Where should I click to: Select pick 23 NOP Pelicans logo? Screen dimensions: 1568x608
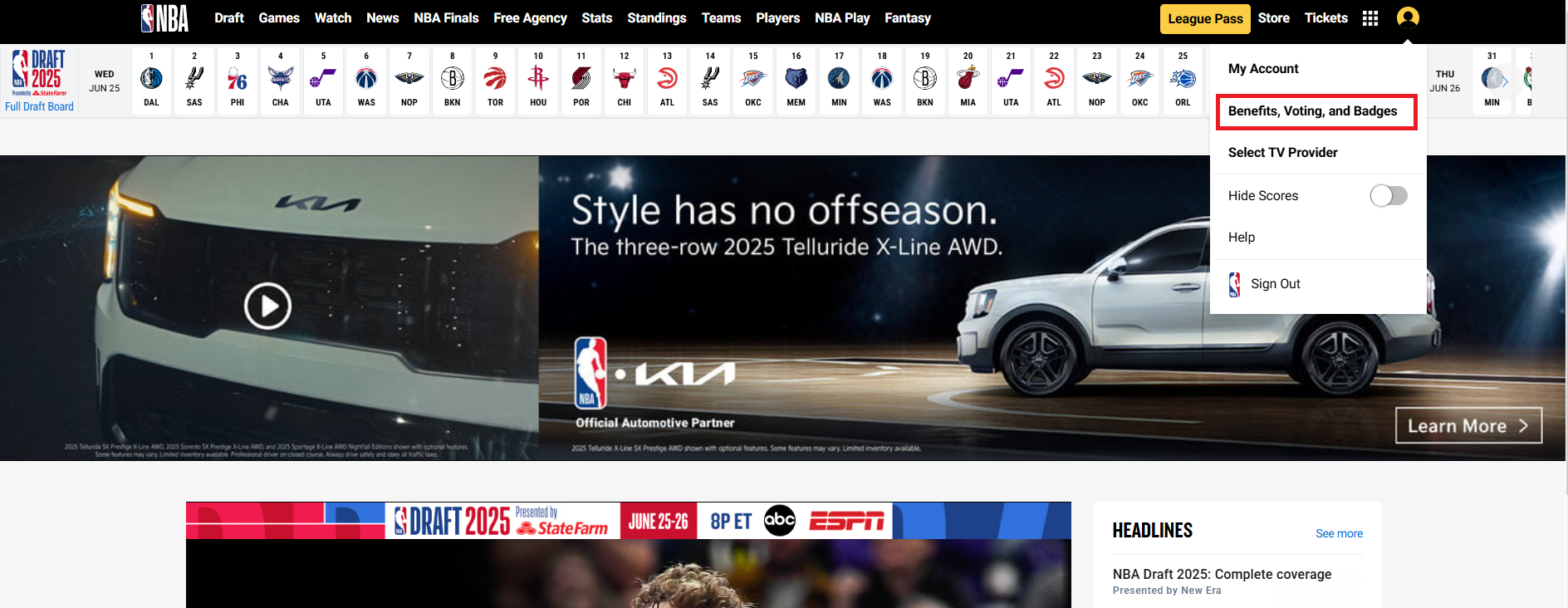(1097, 78)
